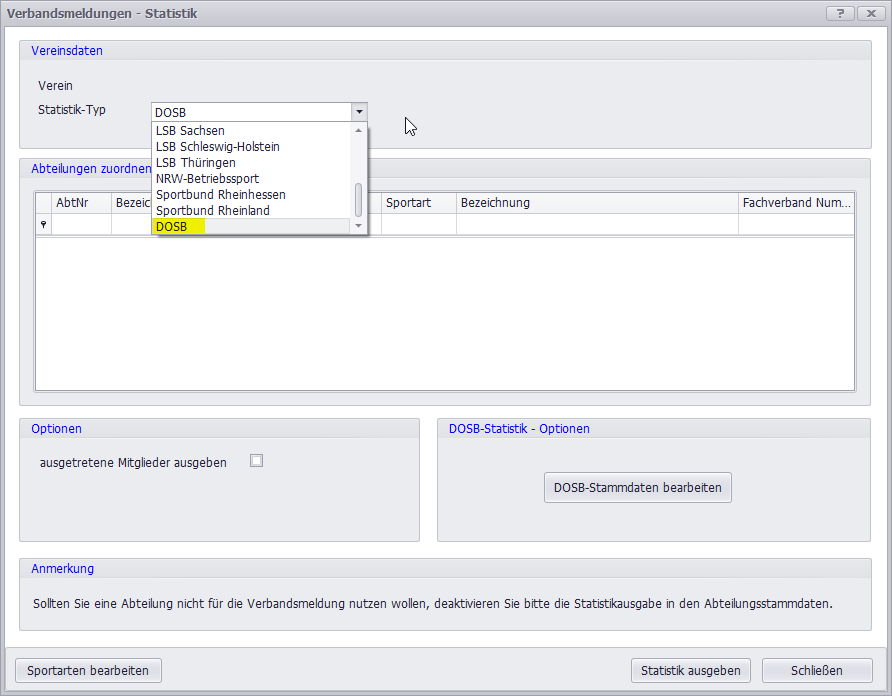Click Statistik ausgeben button

coord(690,670)
